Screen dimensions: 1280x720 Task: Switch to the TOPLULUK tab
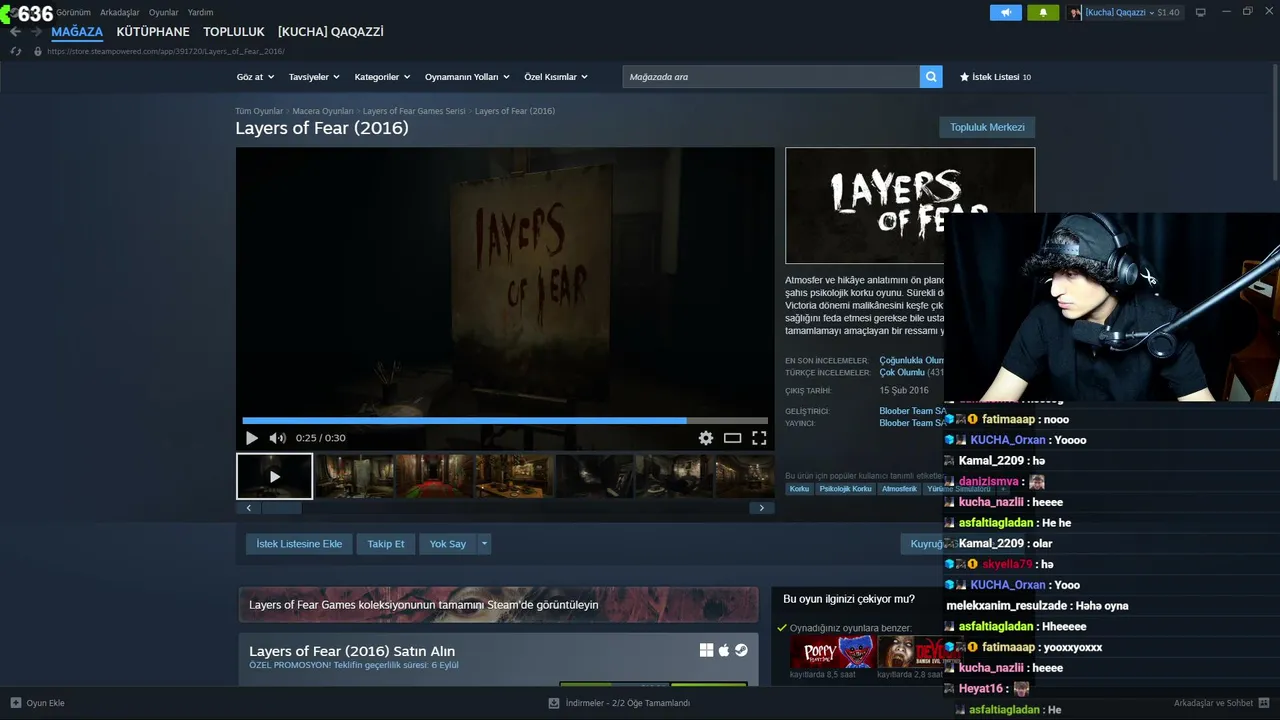(234, 32)
